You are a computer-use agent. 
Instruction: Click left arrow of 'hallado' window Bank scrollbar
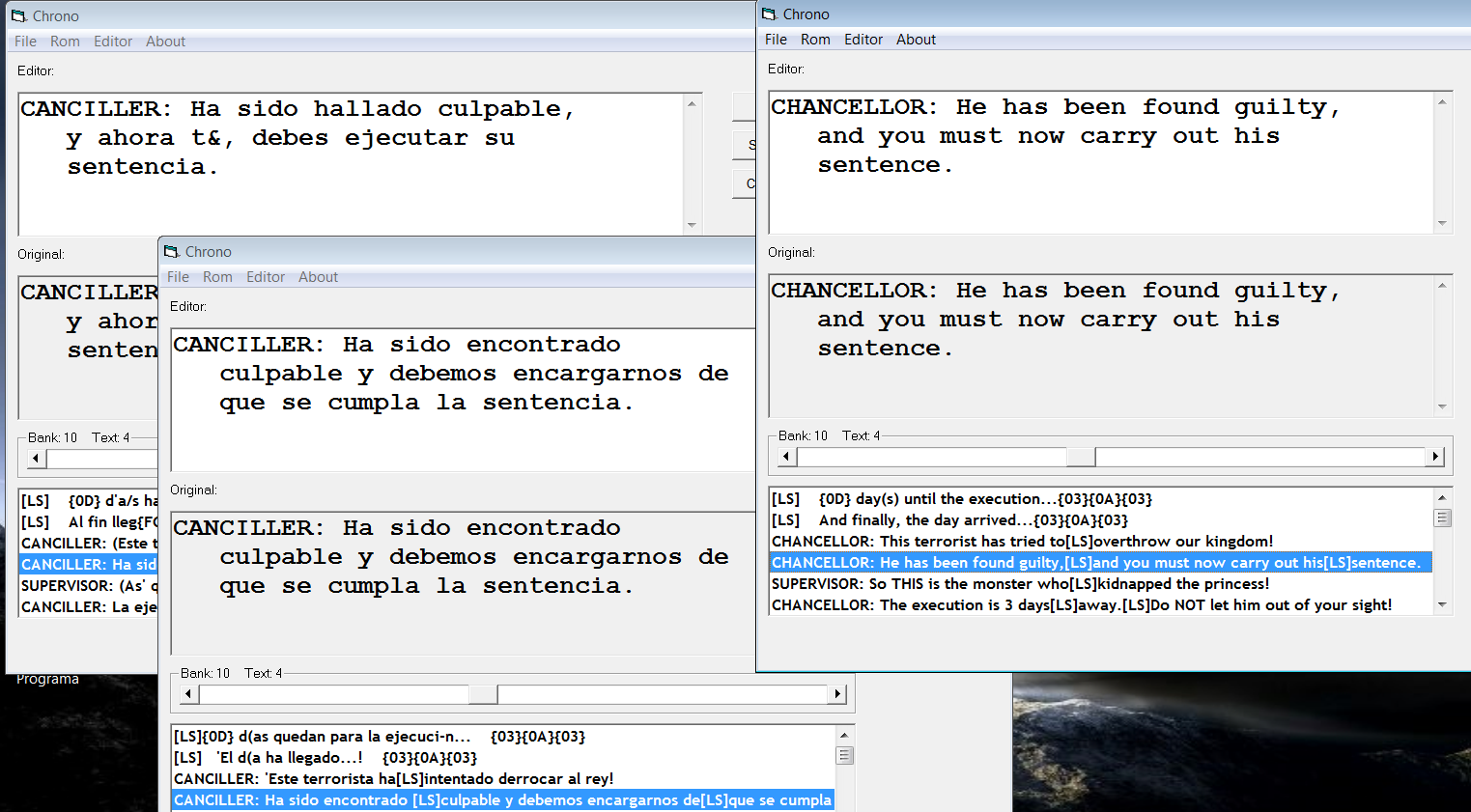36,459
